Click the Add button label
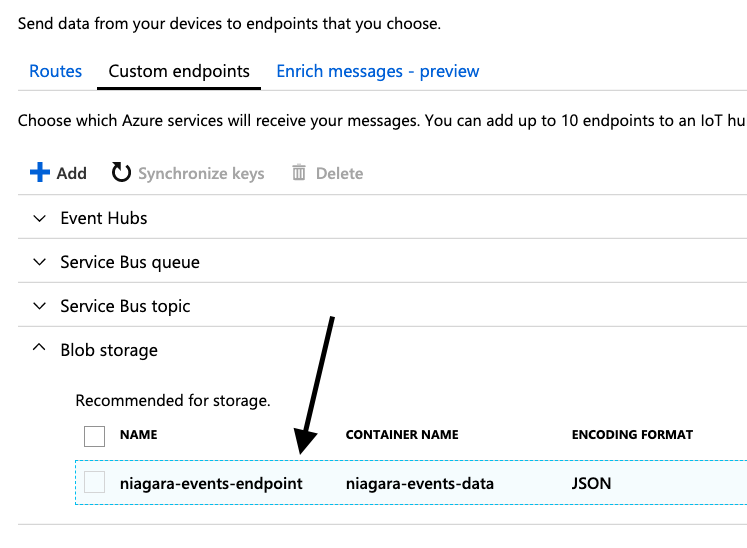Viewport: 747px width, 548px height. (x=71, y=173)
